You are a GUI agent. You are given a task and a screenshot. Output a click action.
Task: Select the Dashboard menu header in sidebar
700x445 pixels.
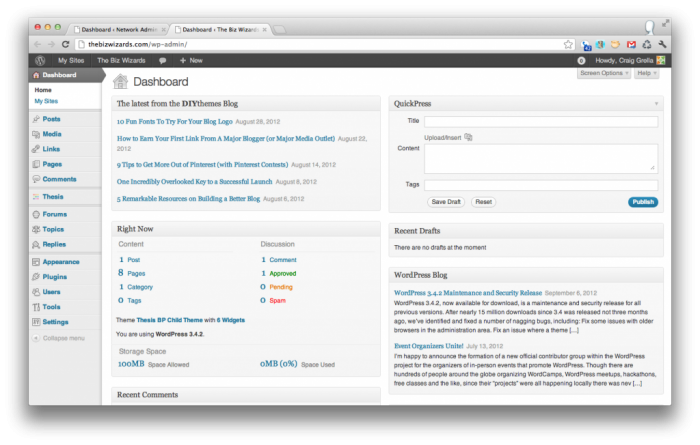pos(66,75)
